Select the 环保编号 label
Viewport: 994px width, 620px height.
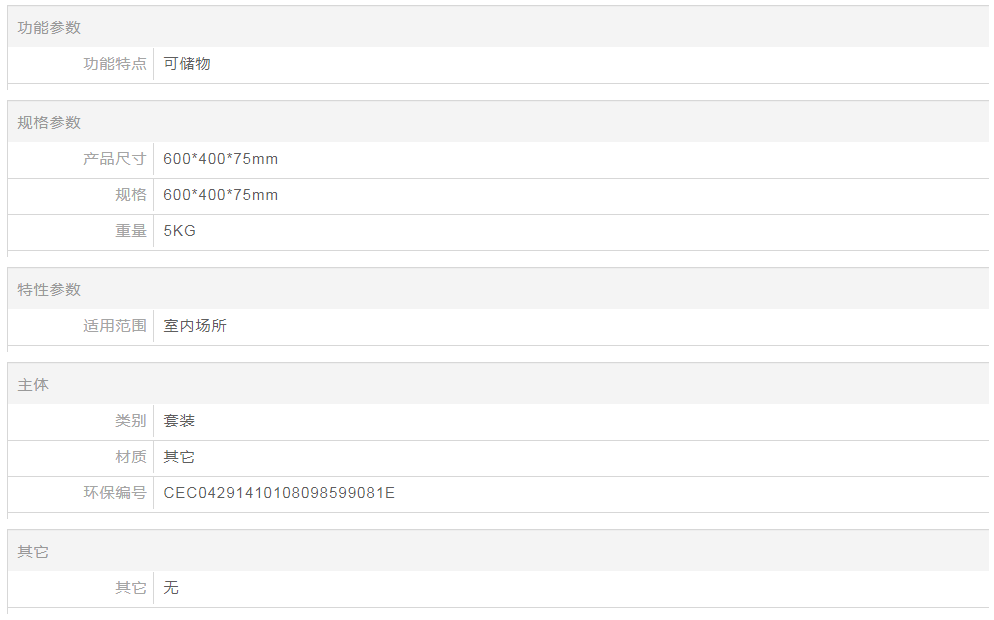point(115,493)
